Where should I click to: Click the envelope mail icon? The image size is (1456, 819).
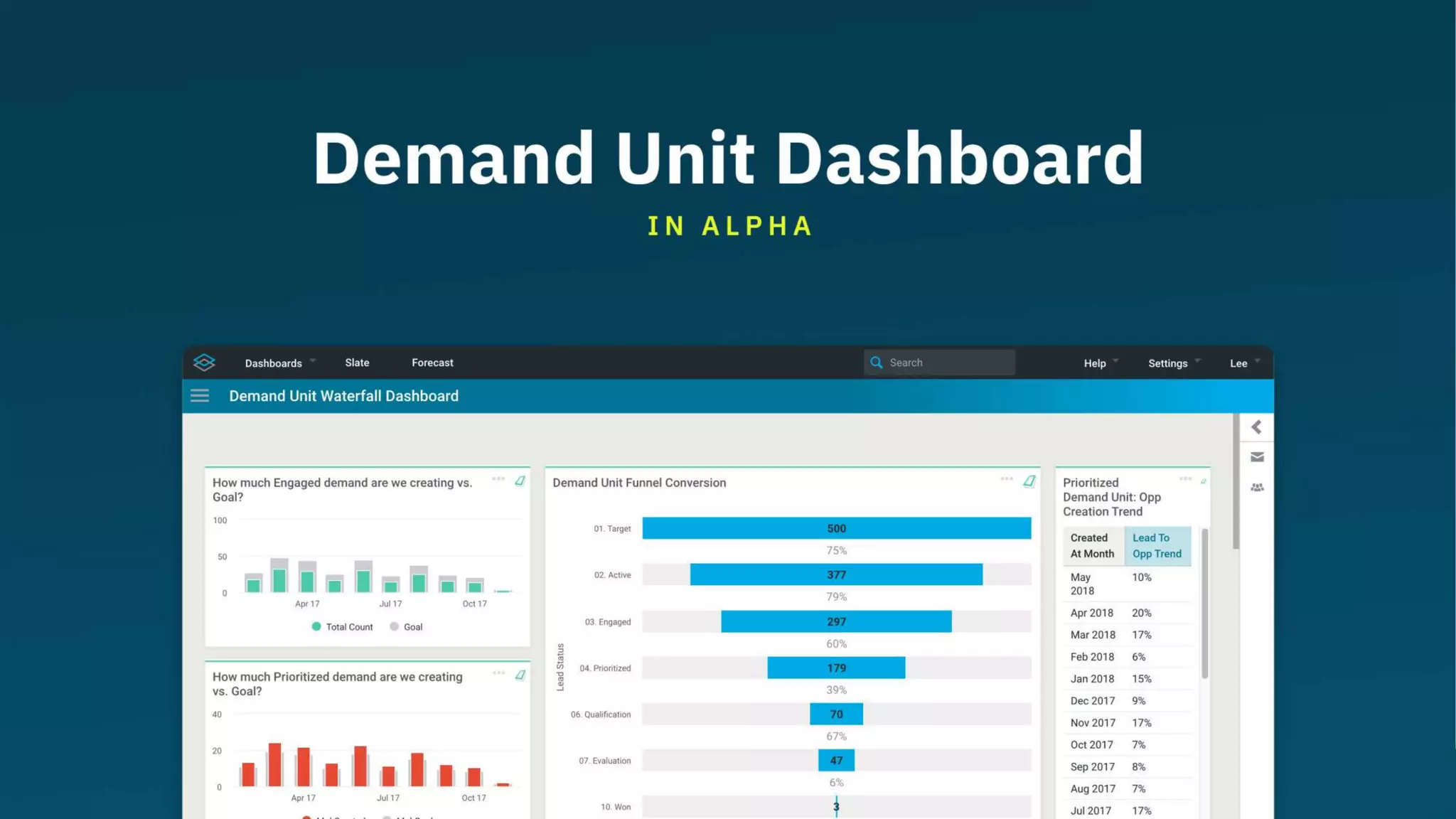[1257, 457]
